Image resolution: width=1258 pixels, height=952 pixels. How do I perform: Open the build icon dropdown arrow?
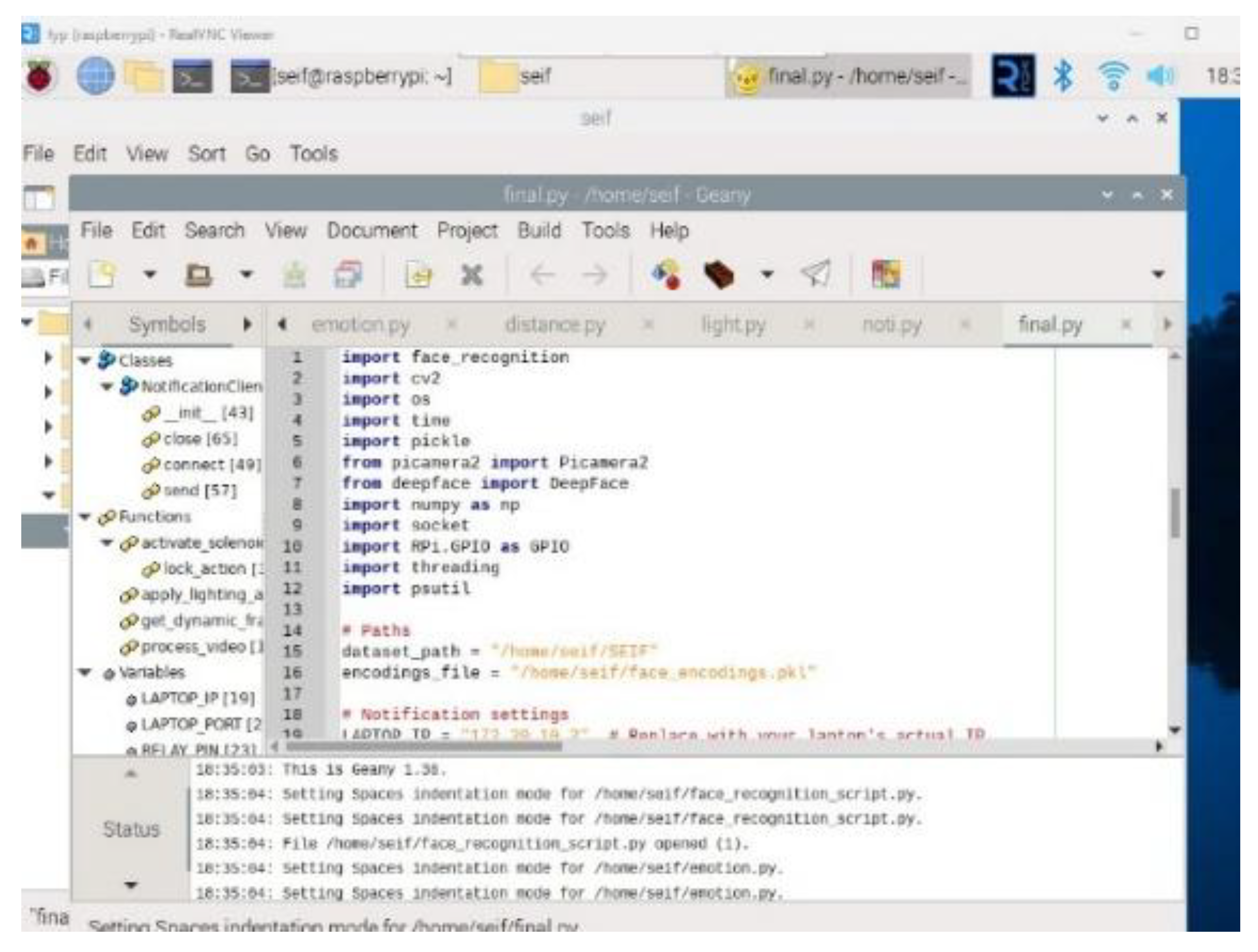click(767, 275)
